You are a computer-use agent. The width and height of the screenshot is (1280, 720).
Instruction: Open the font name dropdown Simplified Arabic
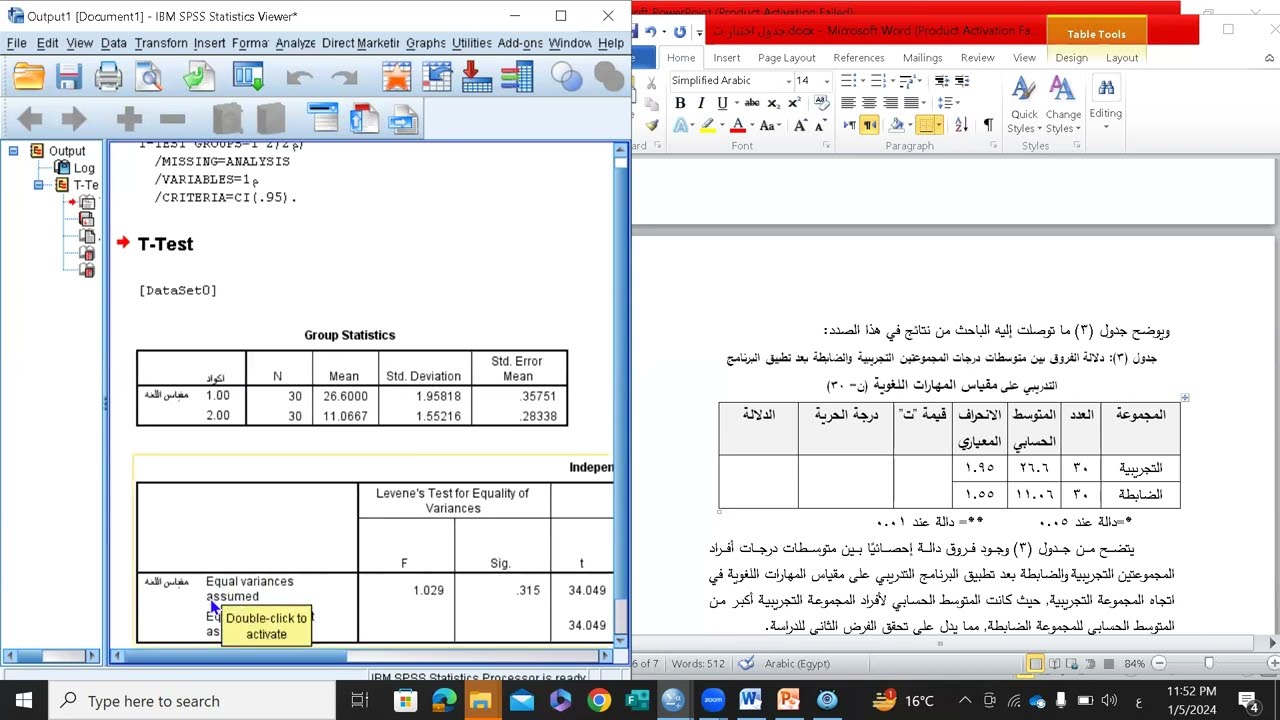788,81
